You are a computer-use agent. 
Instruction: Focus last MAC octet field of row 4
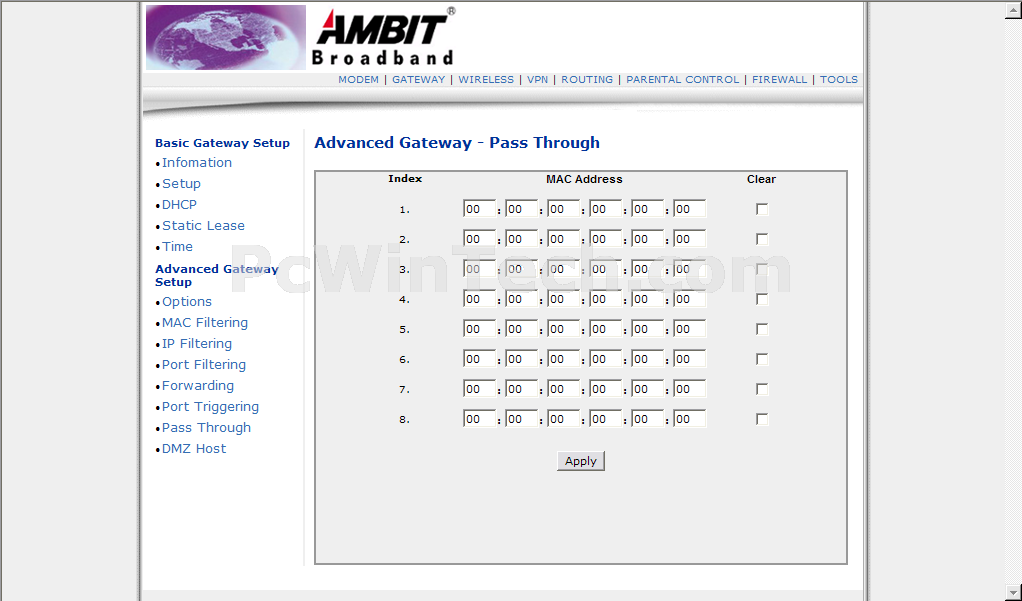click(690, 299)
